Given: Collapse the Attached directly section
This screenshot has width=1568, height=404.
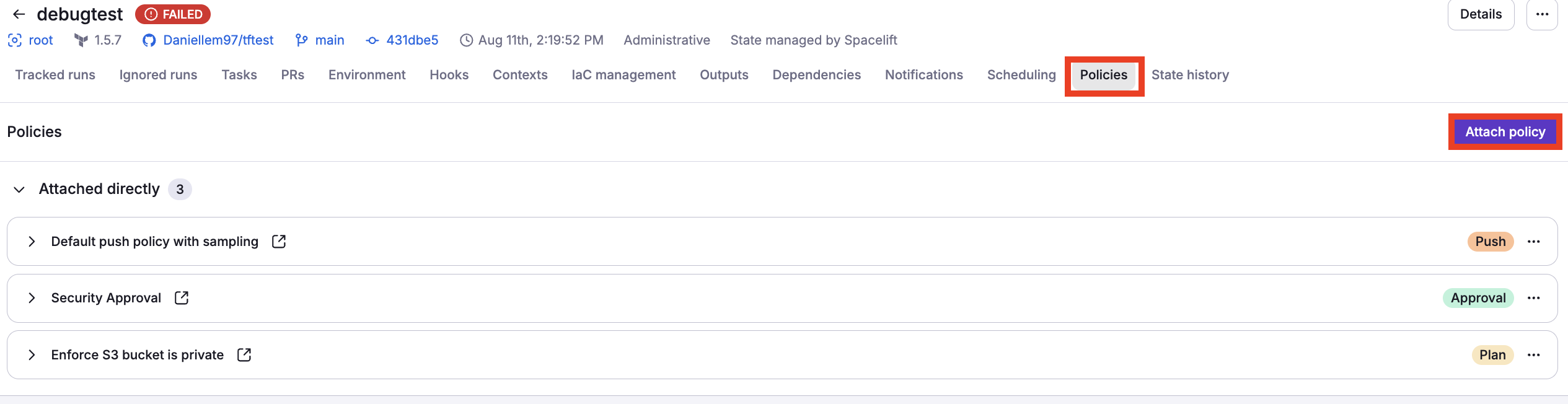Looking at the screenshot, I should (x=19, y=189).
